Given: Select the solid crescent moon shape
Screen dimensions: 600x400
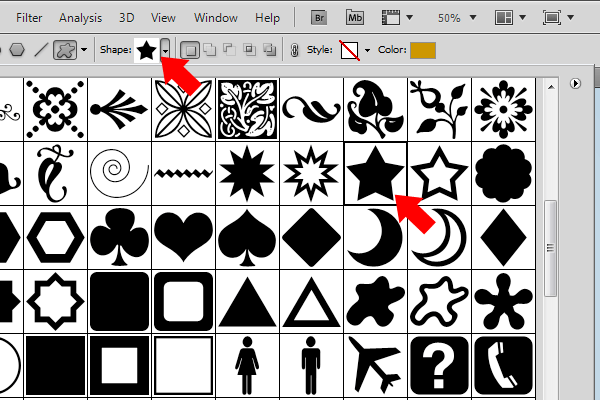Looking at the screenshot, I should (375, 237).
